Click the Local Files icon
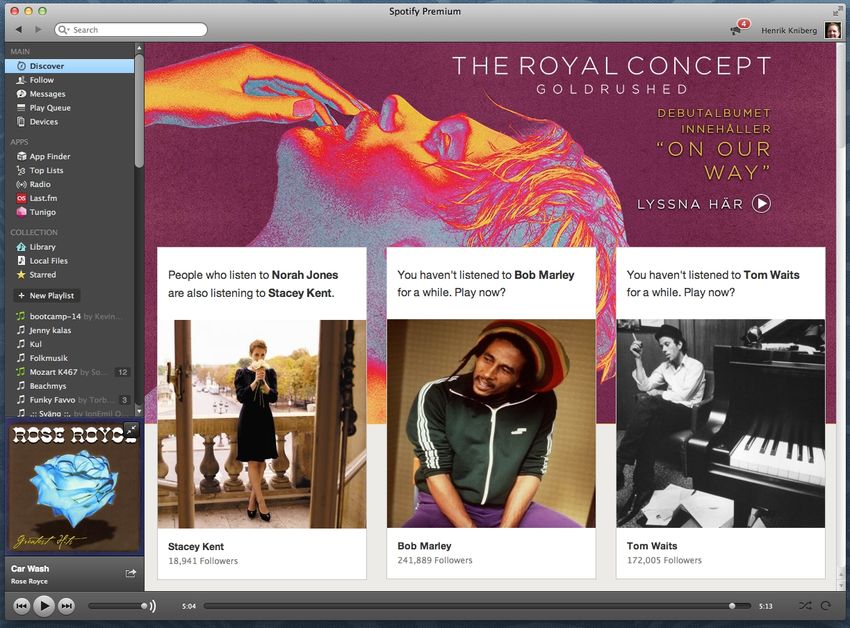The width and height of the screenshot is (850, 628). tap(21, 261)
